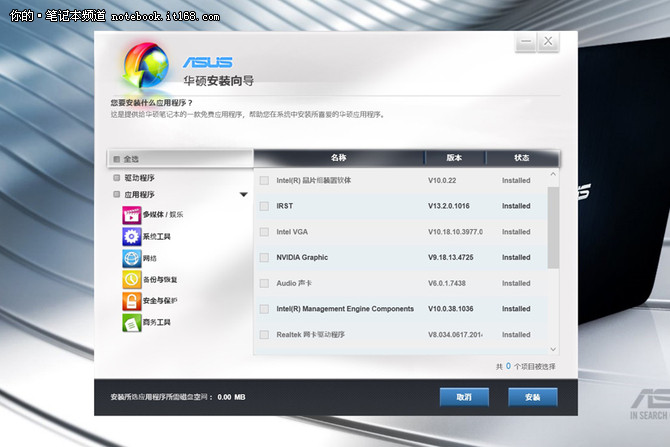The height and width of the screenshot is (447, 670).
Task: Click the 状态 column header
Action: (x=522, y=158)
